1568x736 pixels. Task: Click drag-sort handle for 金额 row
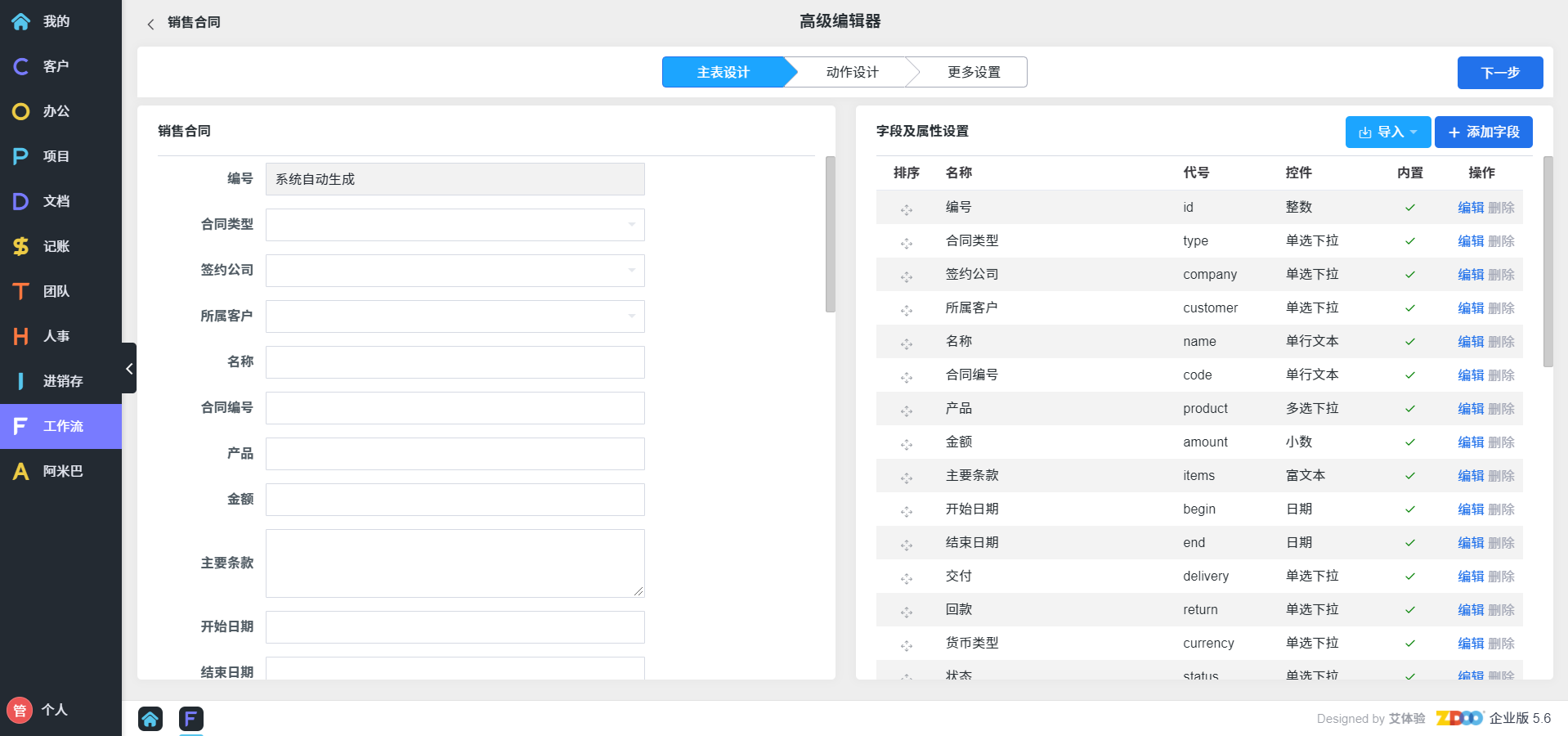tap(906, 444)
